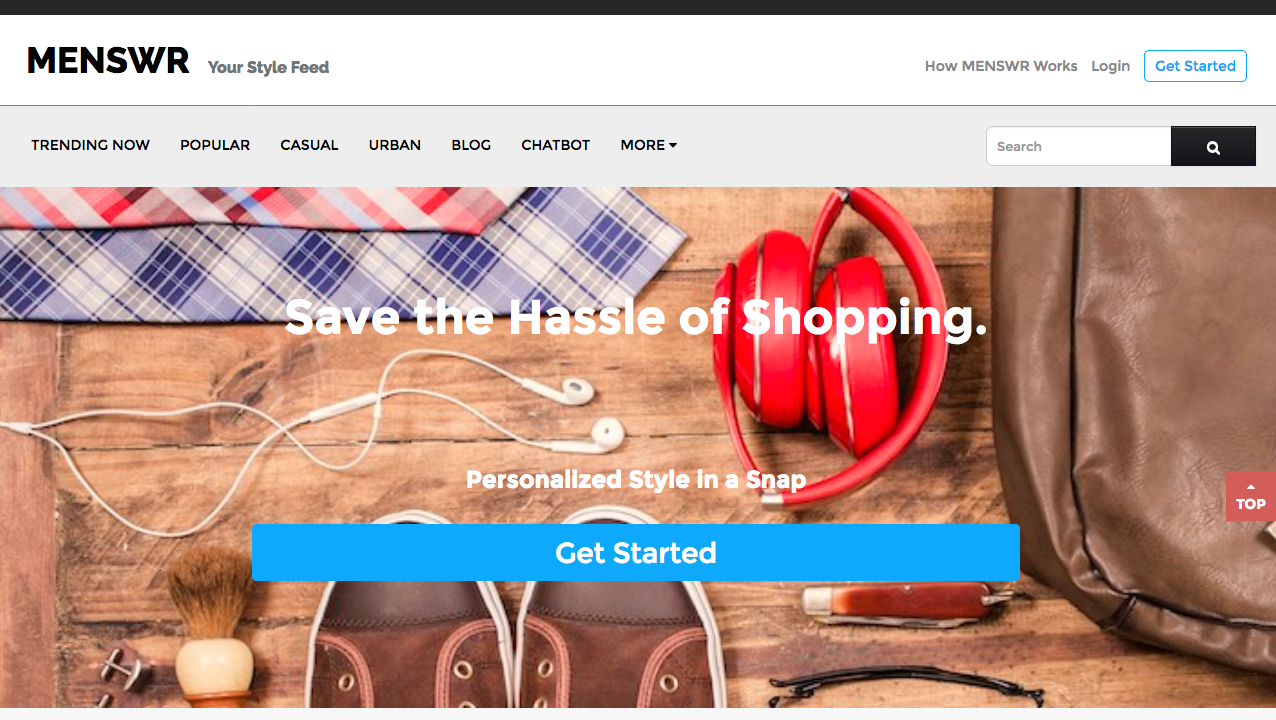This screenshot has width=1276, height=720.
Task: Click the caret arrow beside MORE
Action: [x=673, y=145]
